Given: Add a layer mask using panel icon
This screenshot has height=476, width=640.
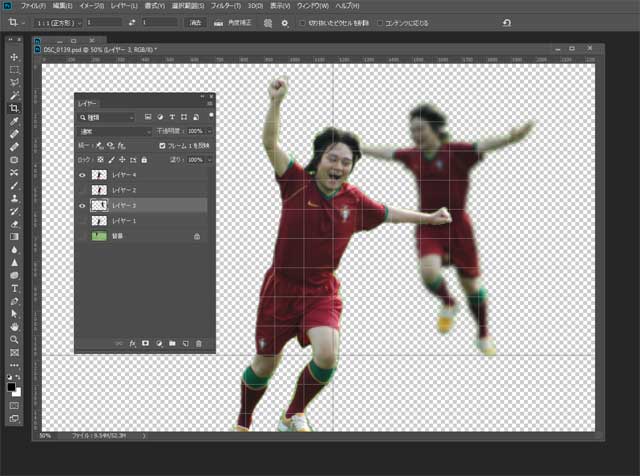Looking at the screenshot, I should tap(145, 343).
